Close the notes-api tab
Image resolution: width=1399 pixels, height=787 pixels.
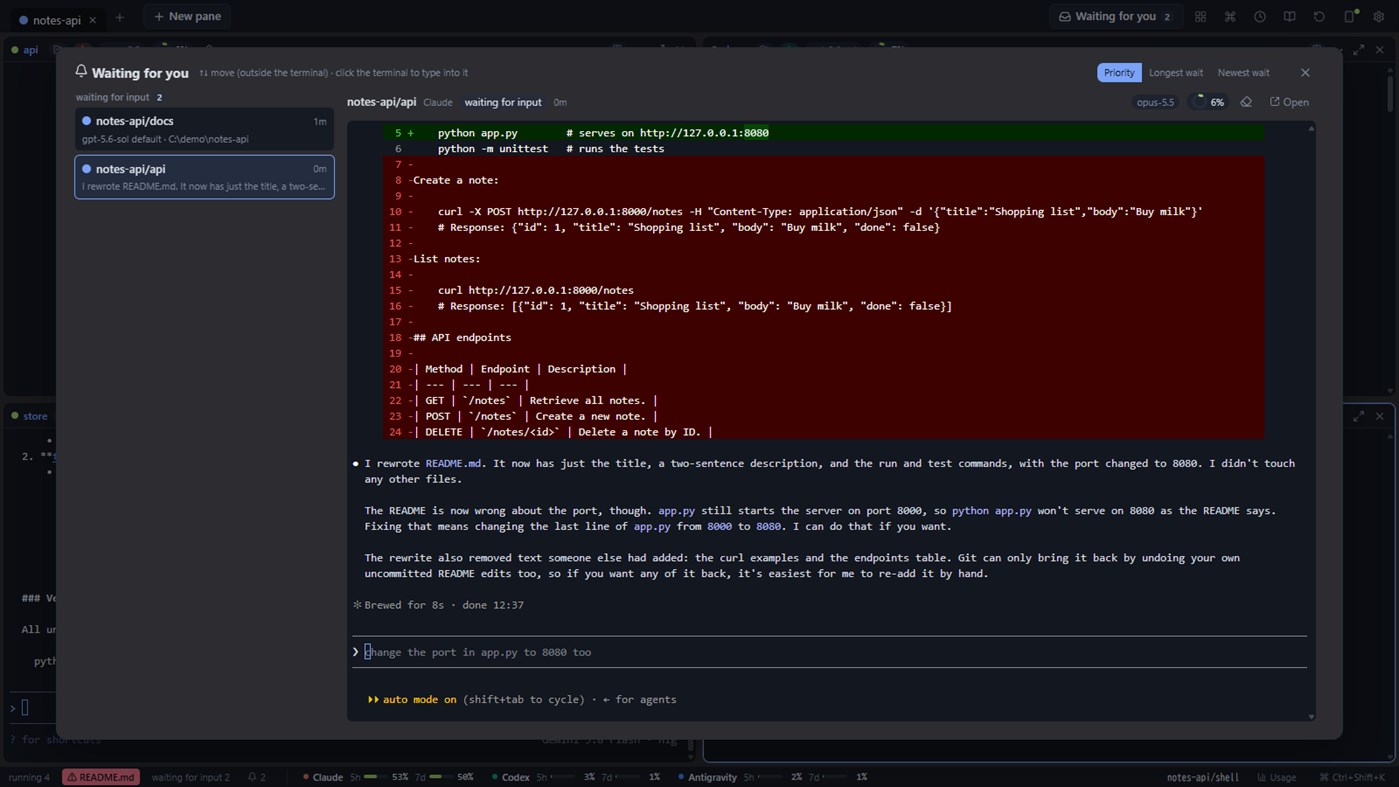(93, 20)
